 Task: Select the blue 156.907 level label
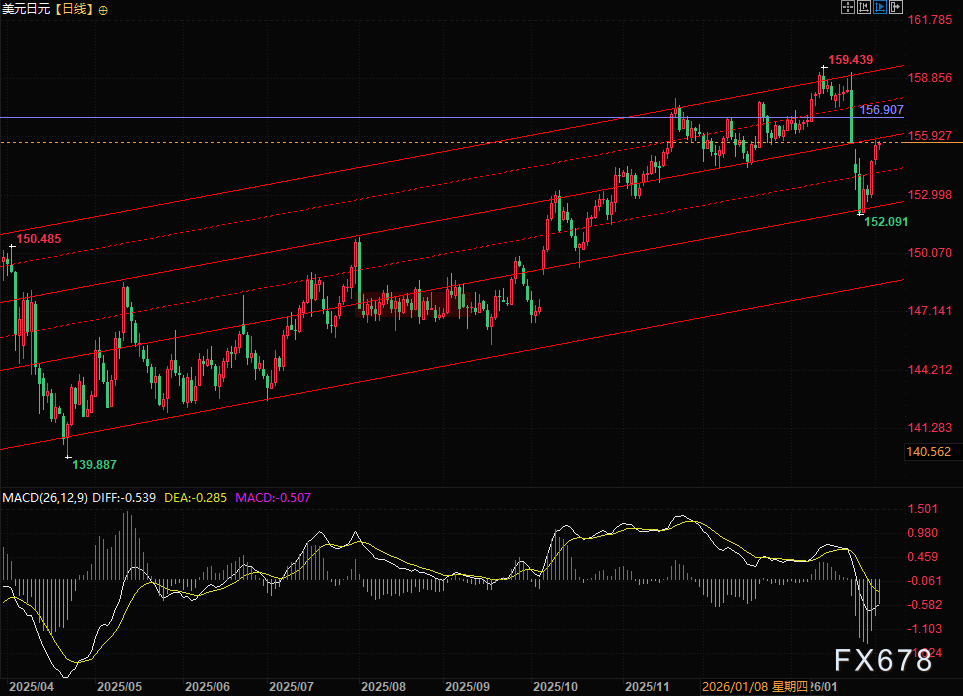tap(882, 109)
